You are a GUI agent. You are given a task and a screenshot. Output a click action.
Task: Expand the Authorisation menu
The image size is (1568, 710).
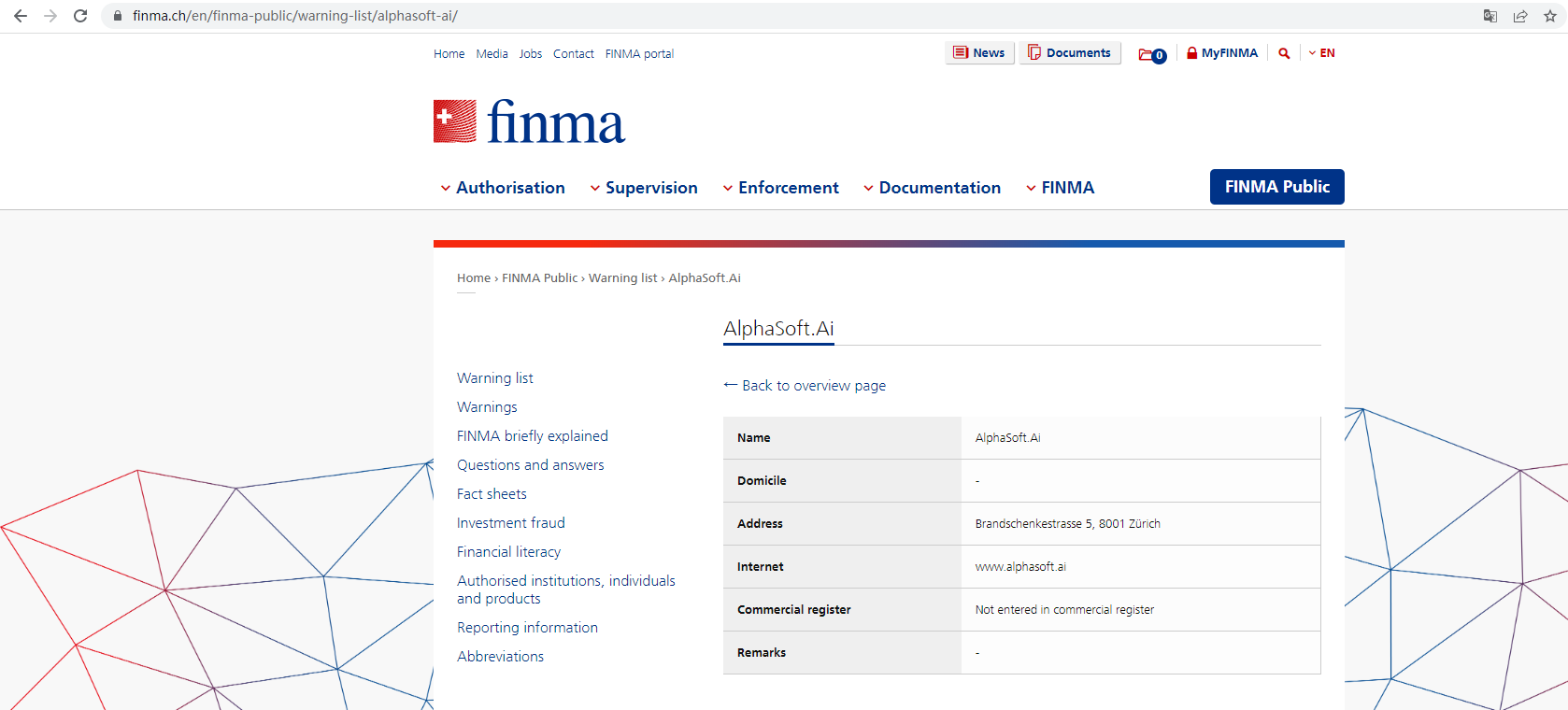click(503, 188)
